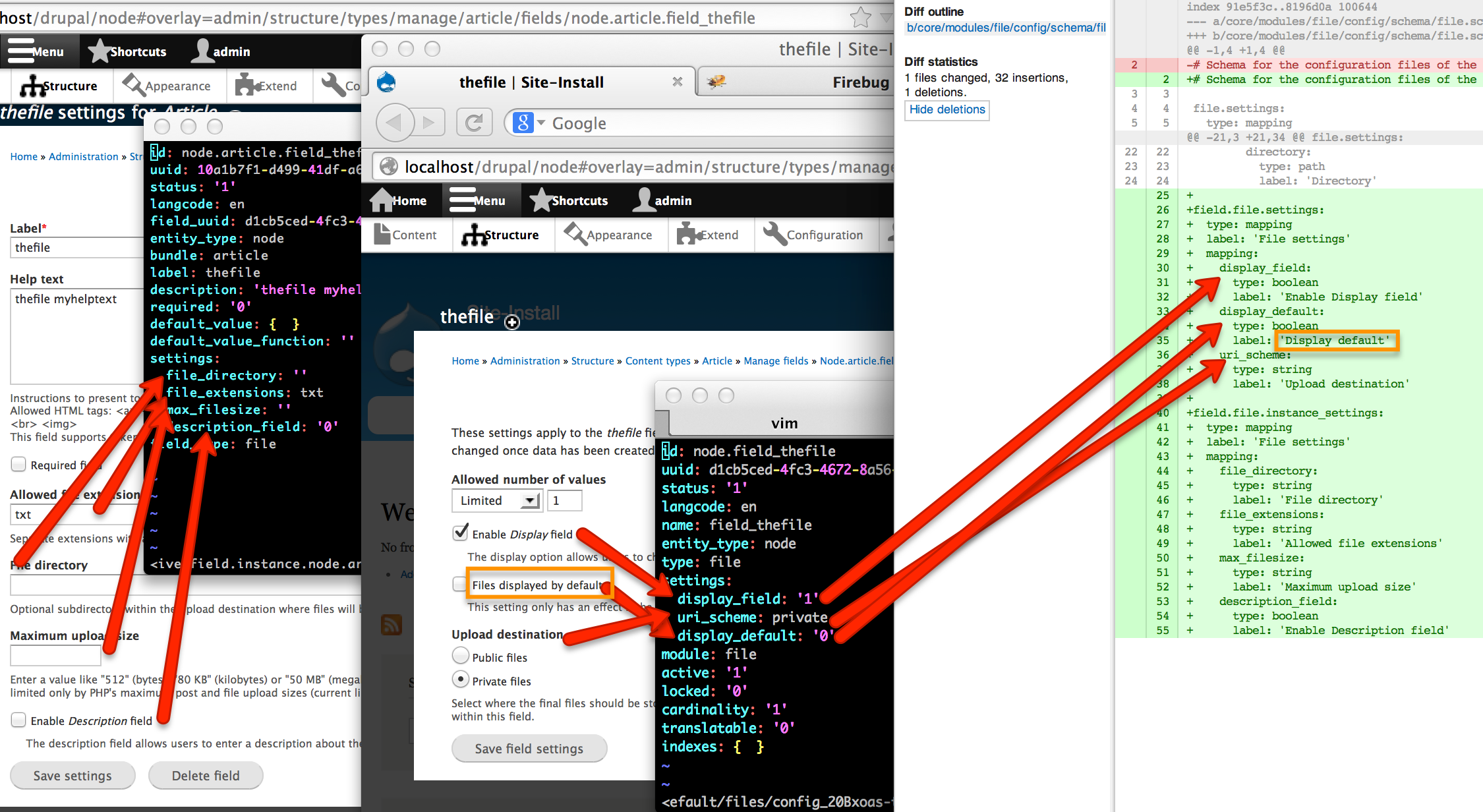Viewport: 1483px width, 812px height.
Task: Click into the Help text textarea
Action: pos(77,336)
